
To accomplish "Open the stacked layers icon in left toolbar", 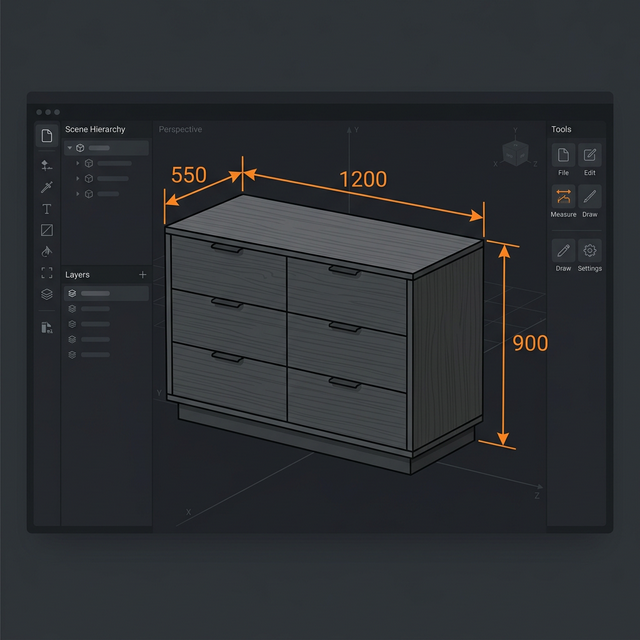I will coord(46,294).
